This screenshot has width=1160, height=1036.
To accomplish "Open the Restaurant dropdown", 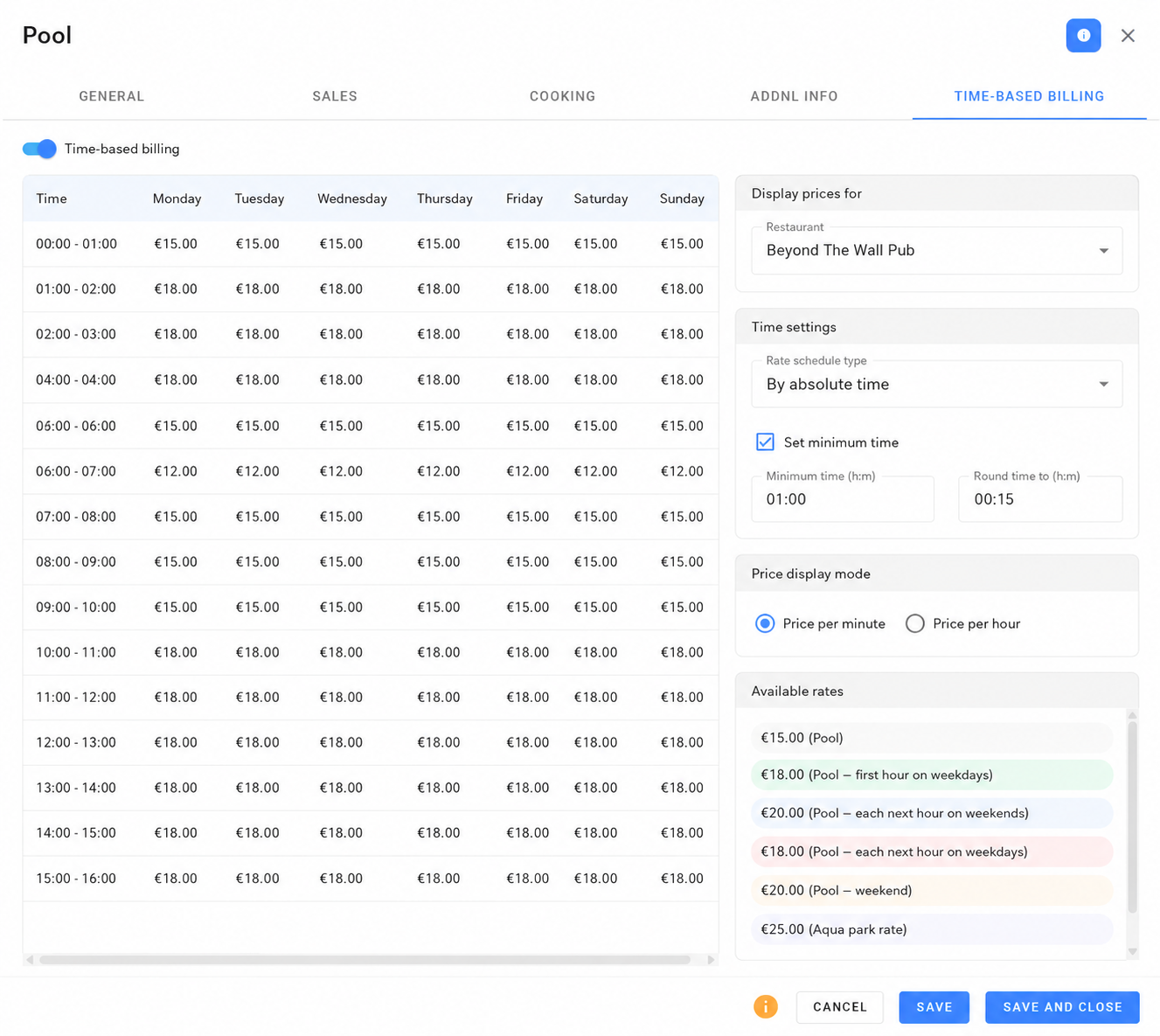I will (x=936, y=250).
